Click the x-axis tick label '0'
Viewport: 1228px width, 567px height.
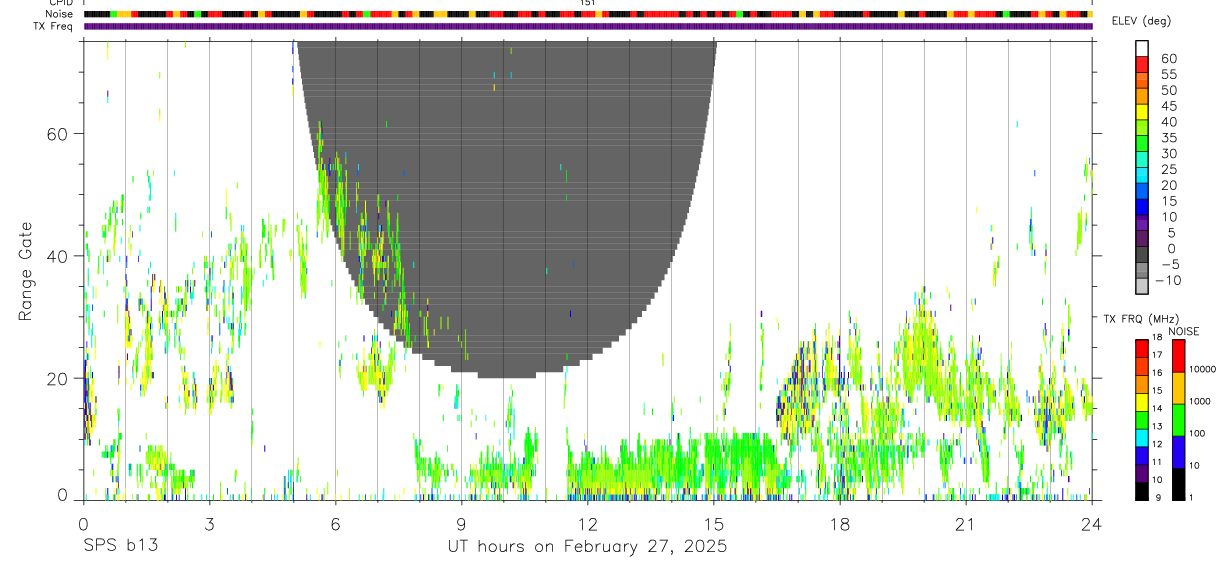pos(83,524)
